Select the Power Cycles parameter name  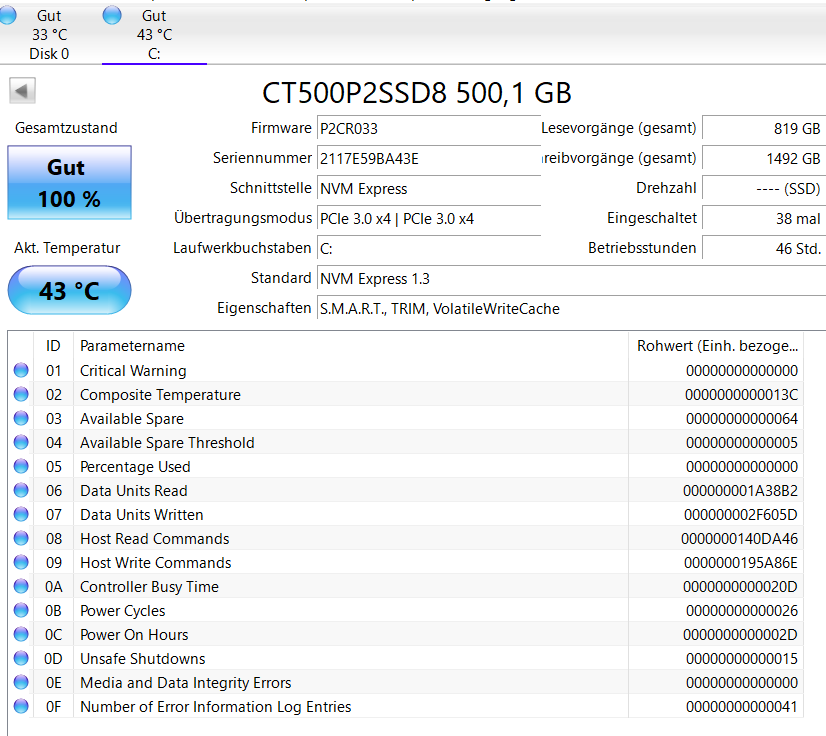tap(123, 611)
